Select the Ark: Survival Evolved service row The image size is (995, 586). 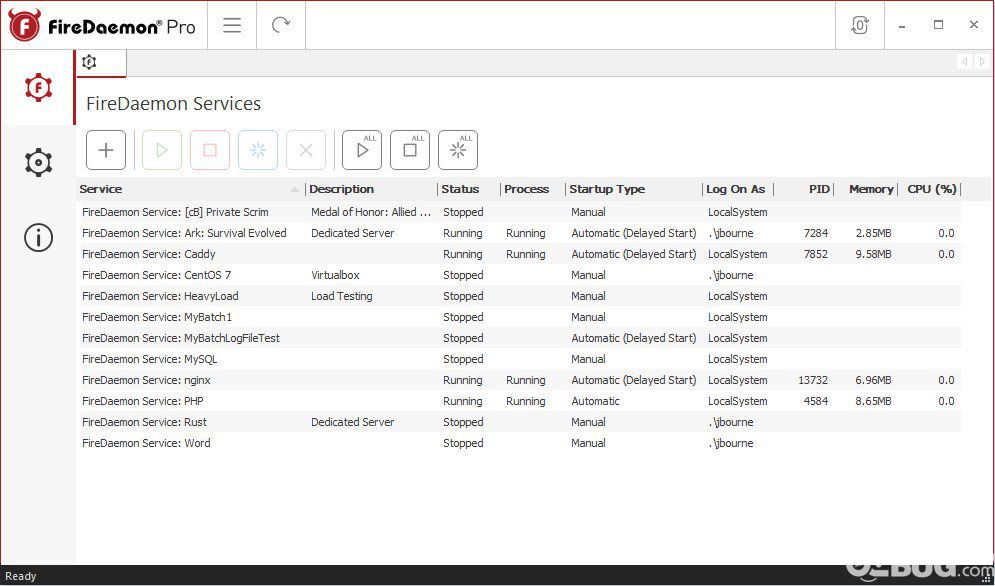pos(518,233)
